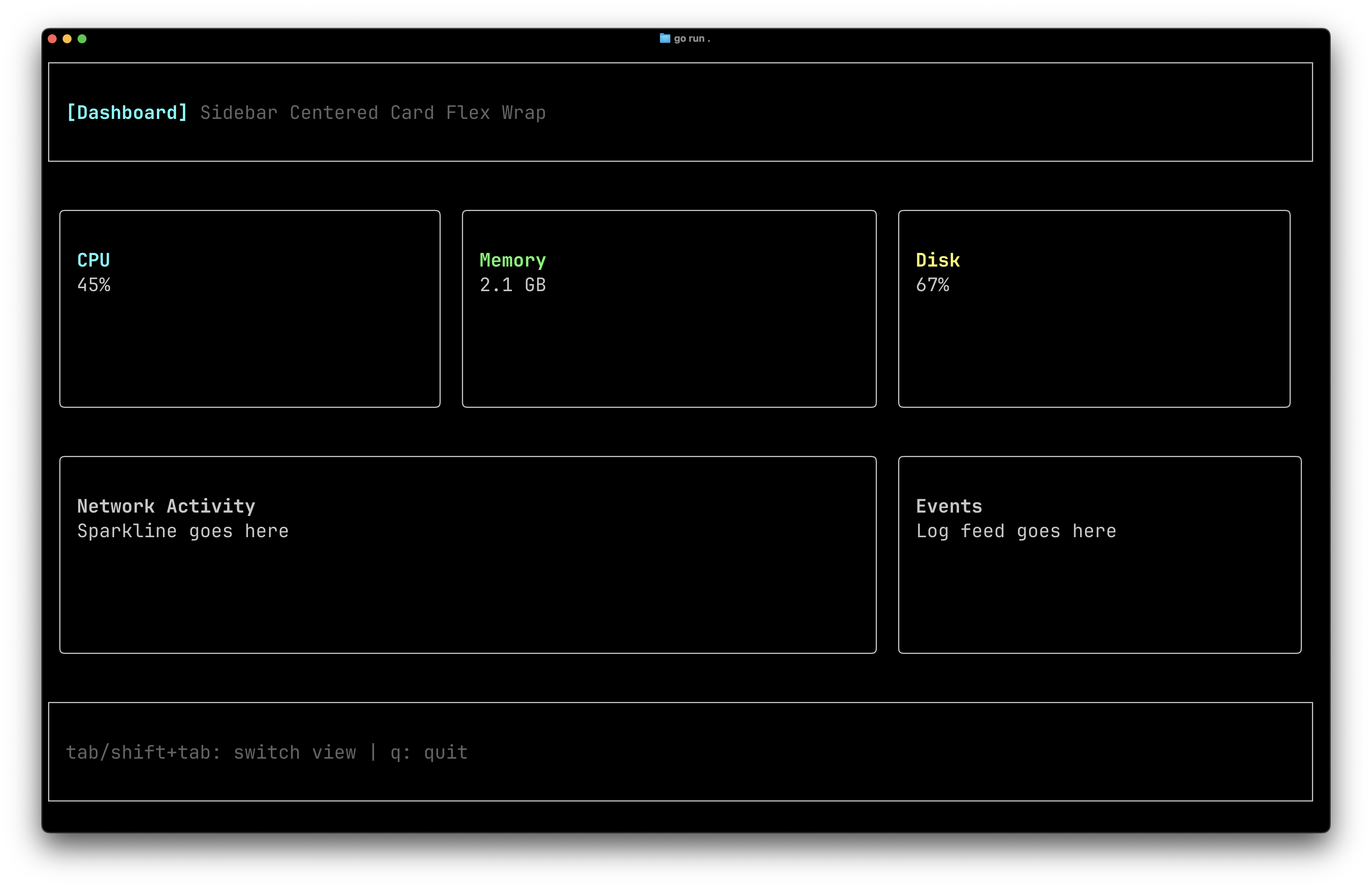Open the Centered view tab
Viewport: 1372px width, 888px height.
[334, 112]
